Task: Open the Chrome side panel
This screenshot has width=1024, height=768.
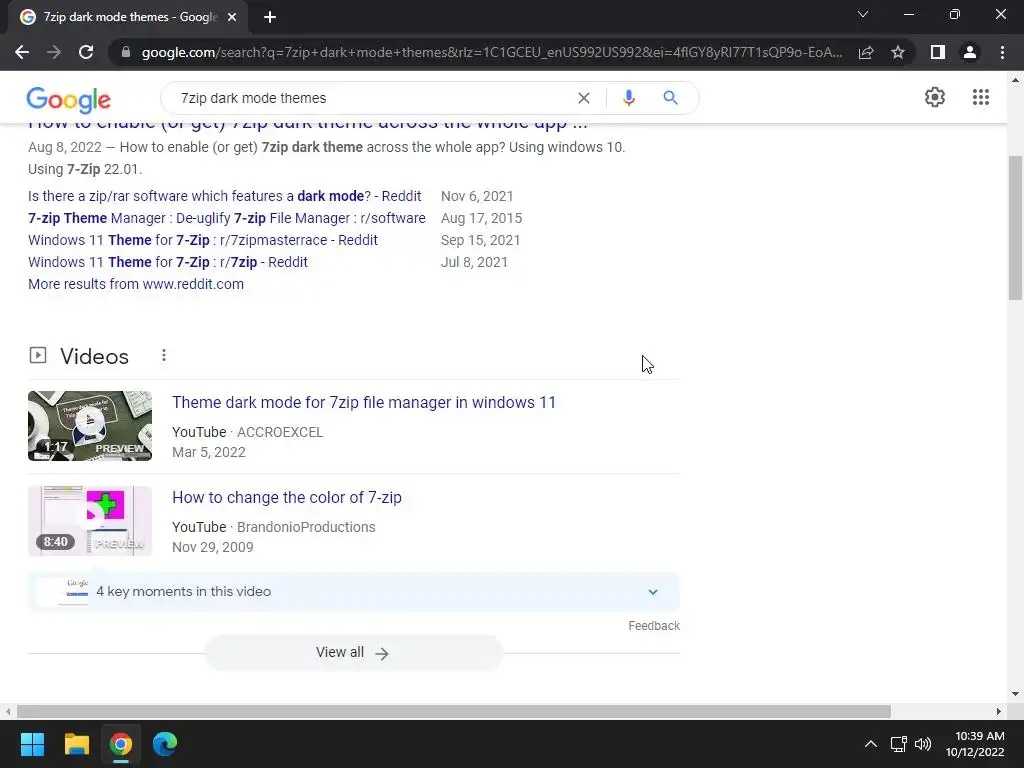Action: click(938, 52)
